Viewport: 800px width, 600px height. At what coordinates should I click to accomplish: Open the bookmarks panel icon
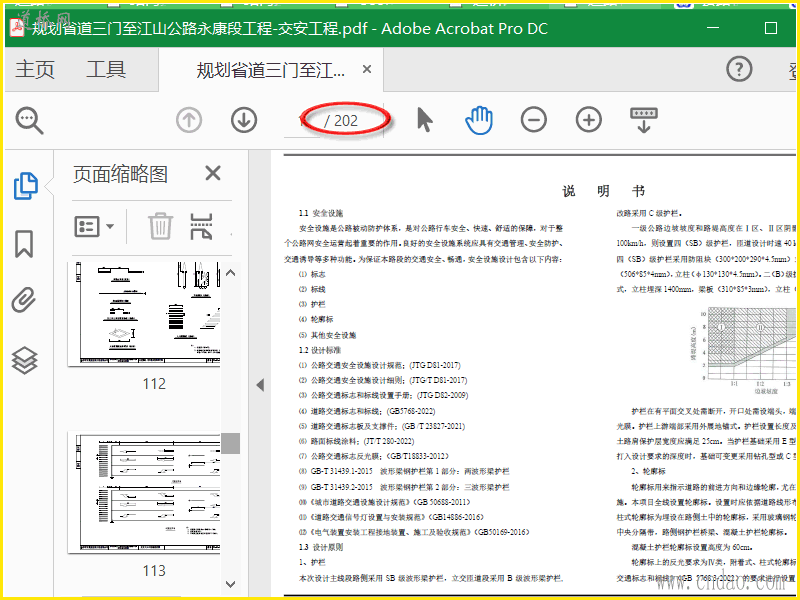[x=24, y=244]
